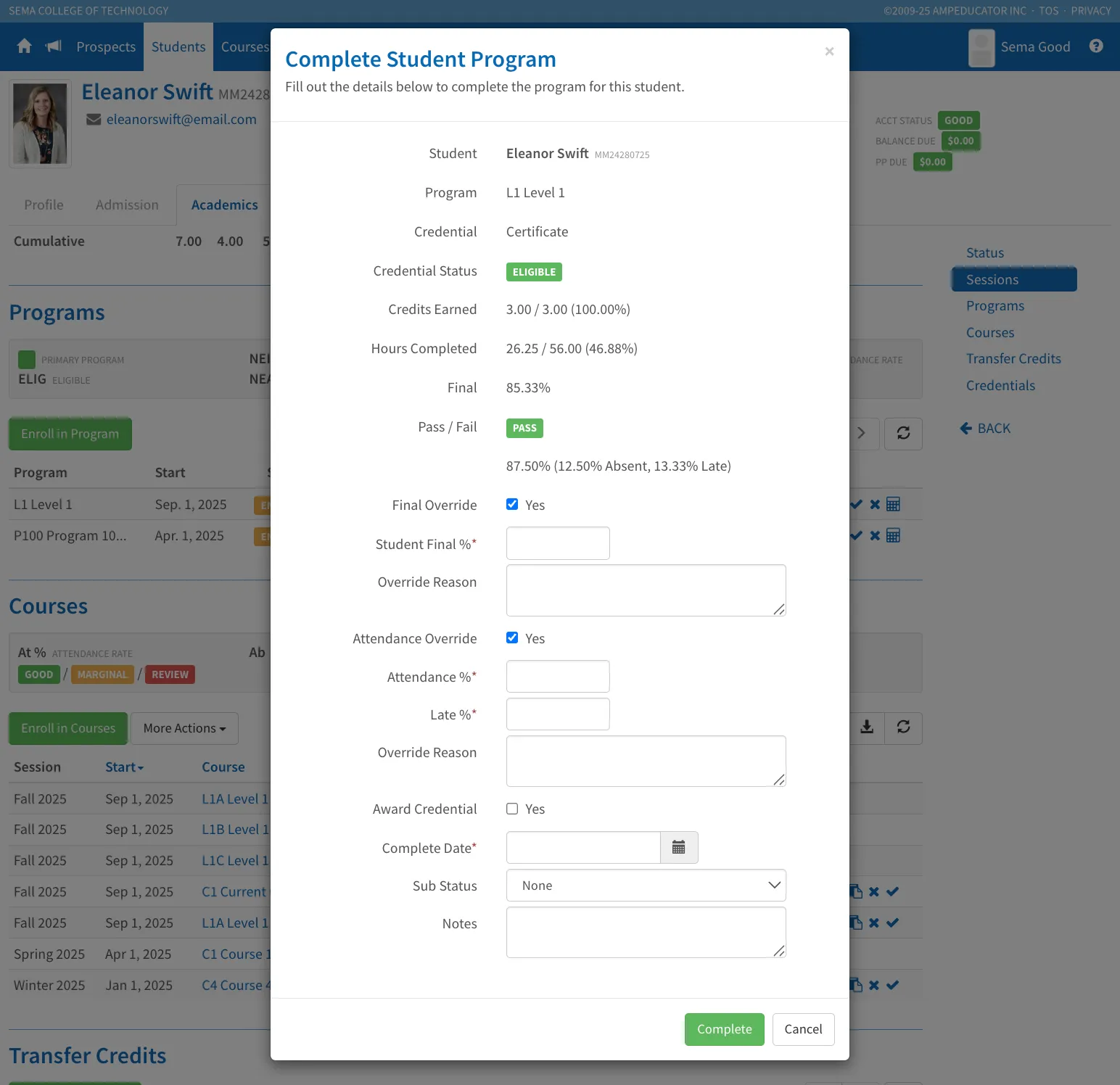Click the X icon in the P100 Program row

tap(875, 536)
